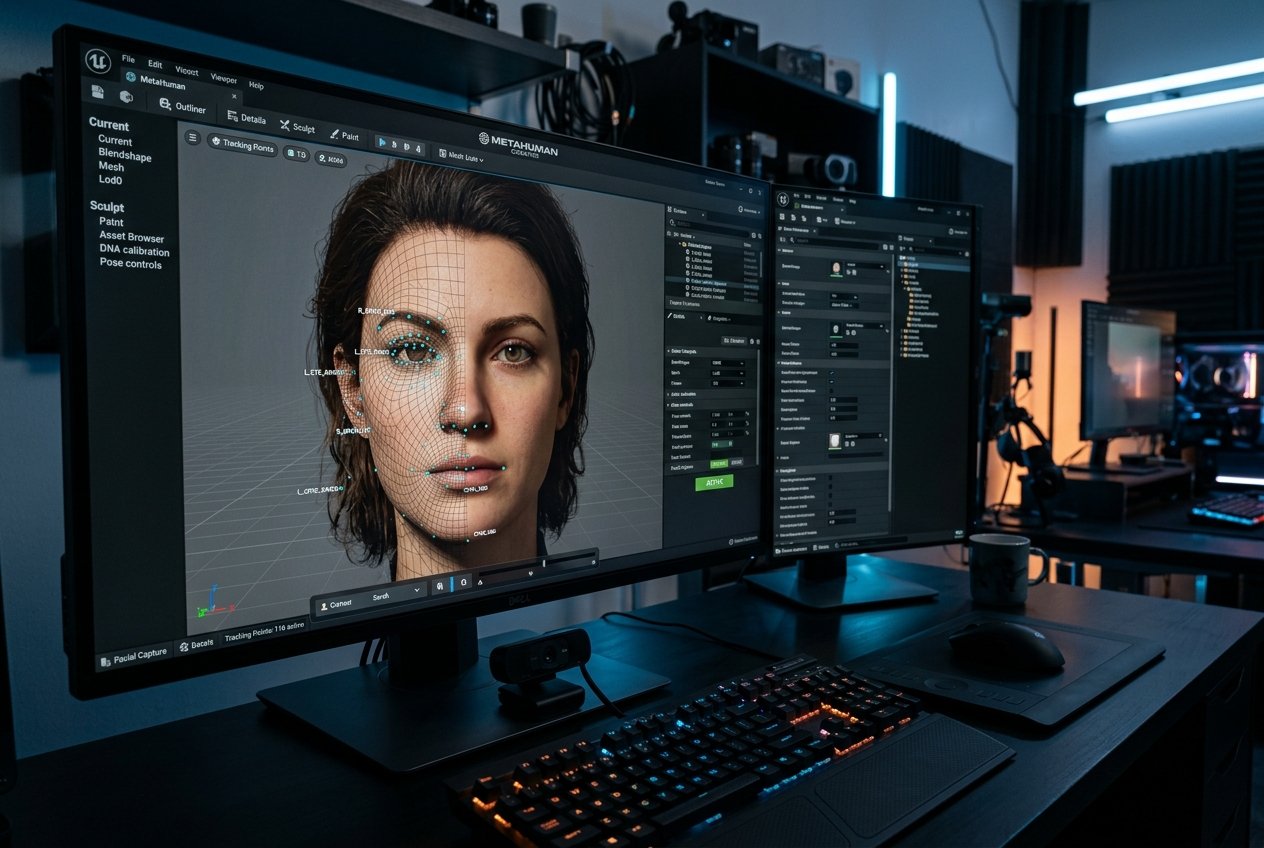
Task: Open the Edit menu
Action: tap(155, 64)
